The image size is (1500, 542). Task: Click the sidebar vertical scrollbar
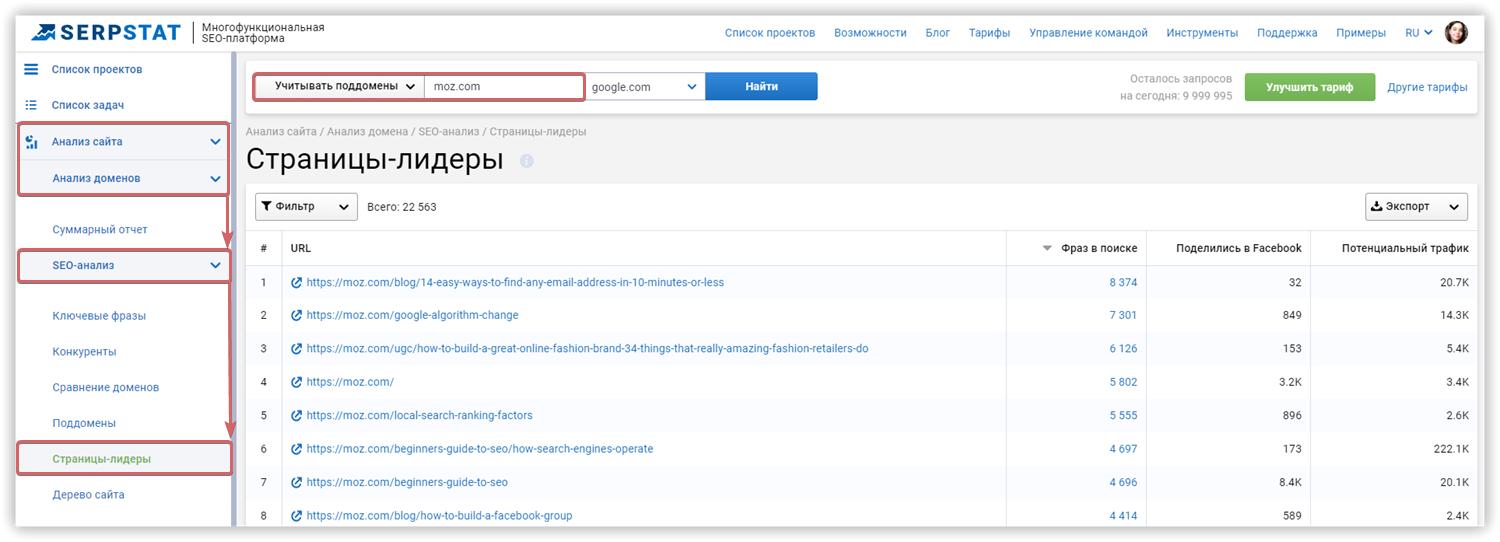coord(234,290)
